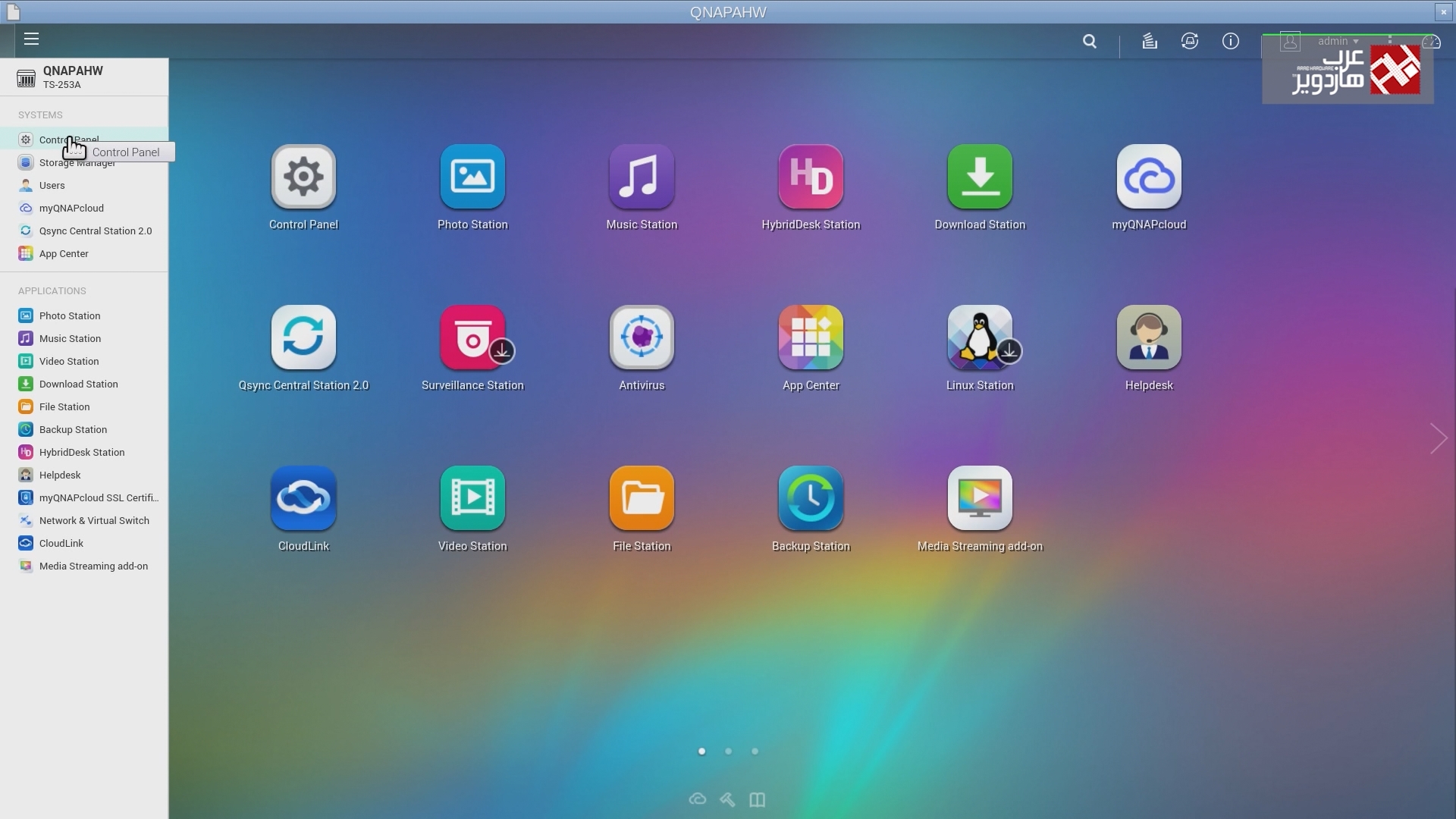
Task: Open File Station desktop icon
Action: (x=642, y=498)
